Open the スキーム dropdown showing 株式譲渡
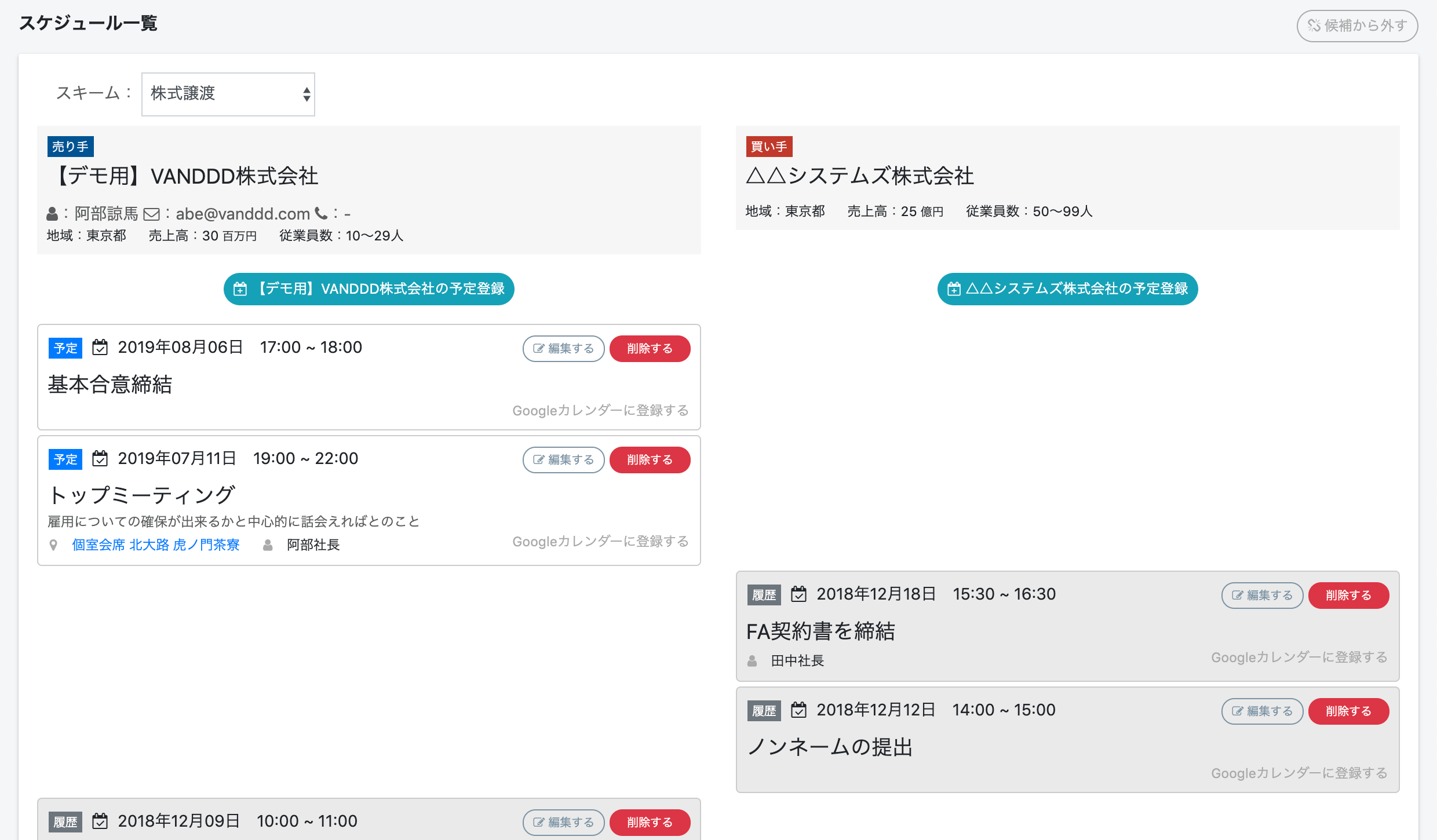Viewport: 1437px width, 840px height. coord(228,94)
